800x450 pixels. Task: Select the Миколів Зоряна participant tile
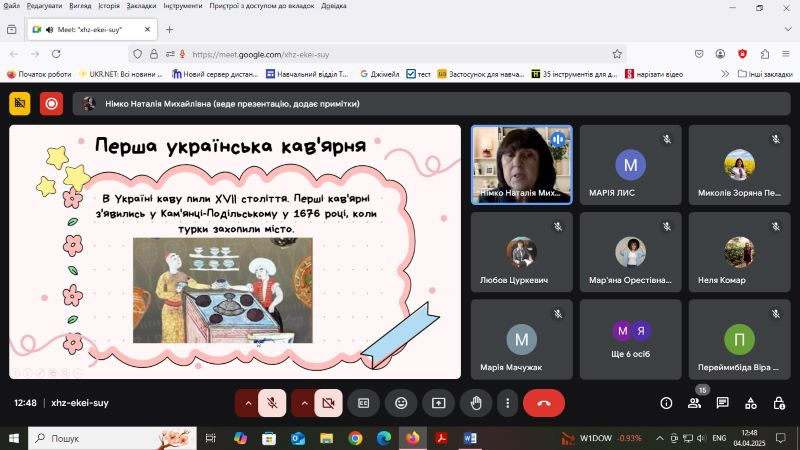[739, 165]
